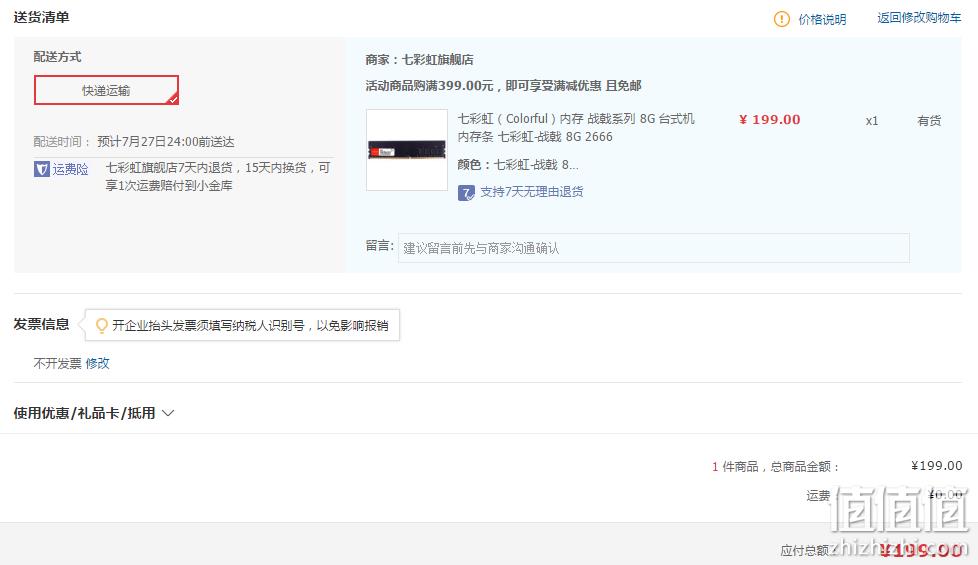
Task: Open the 七彩虹 Colorful 8G memory product title
Action: coord(576,127)
